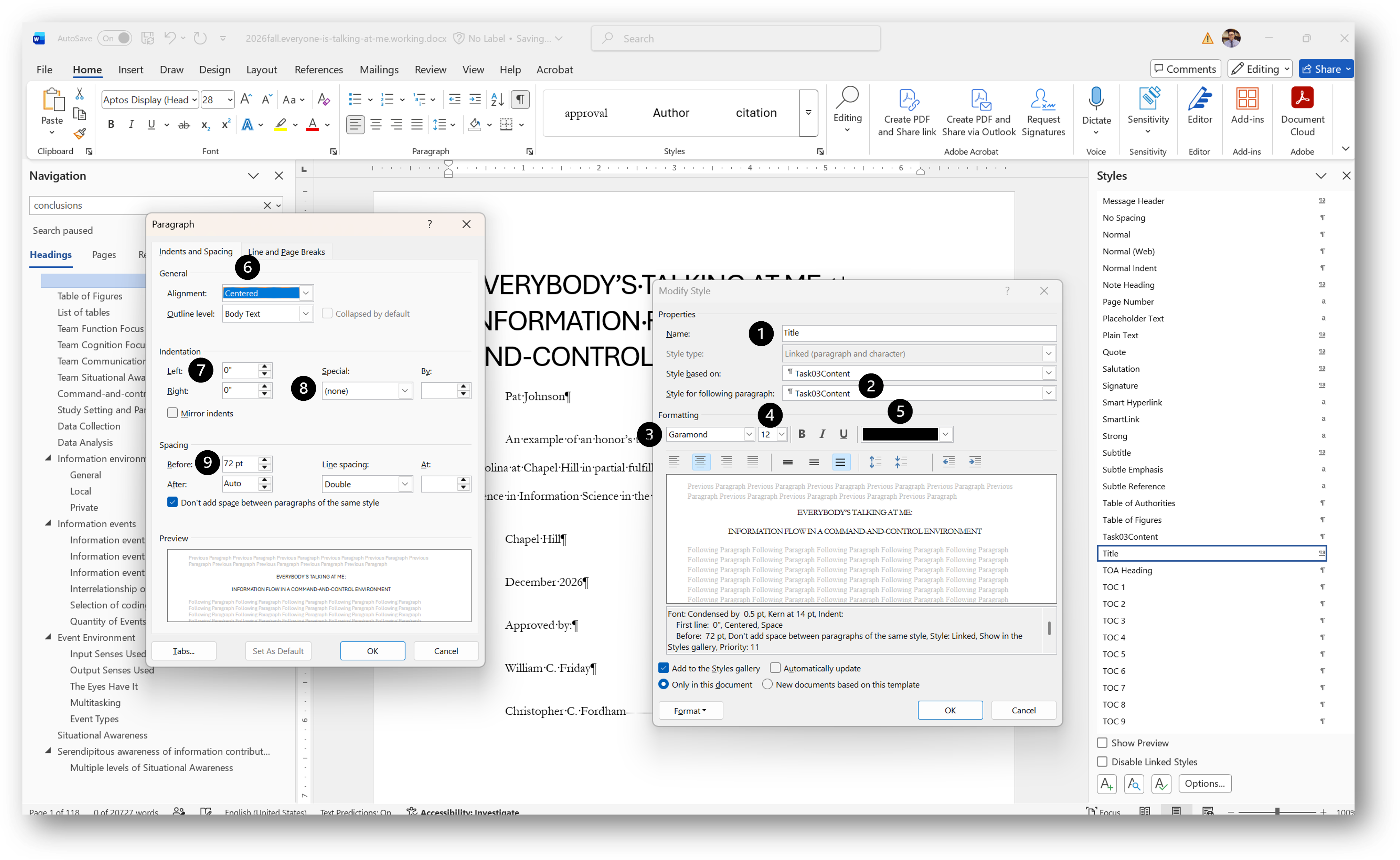This screenshot has height=860, width=1400.
Task: Click the zoom slider in the status bar
Action: coord(1277,812)
